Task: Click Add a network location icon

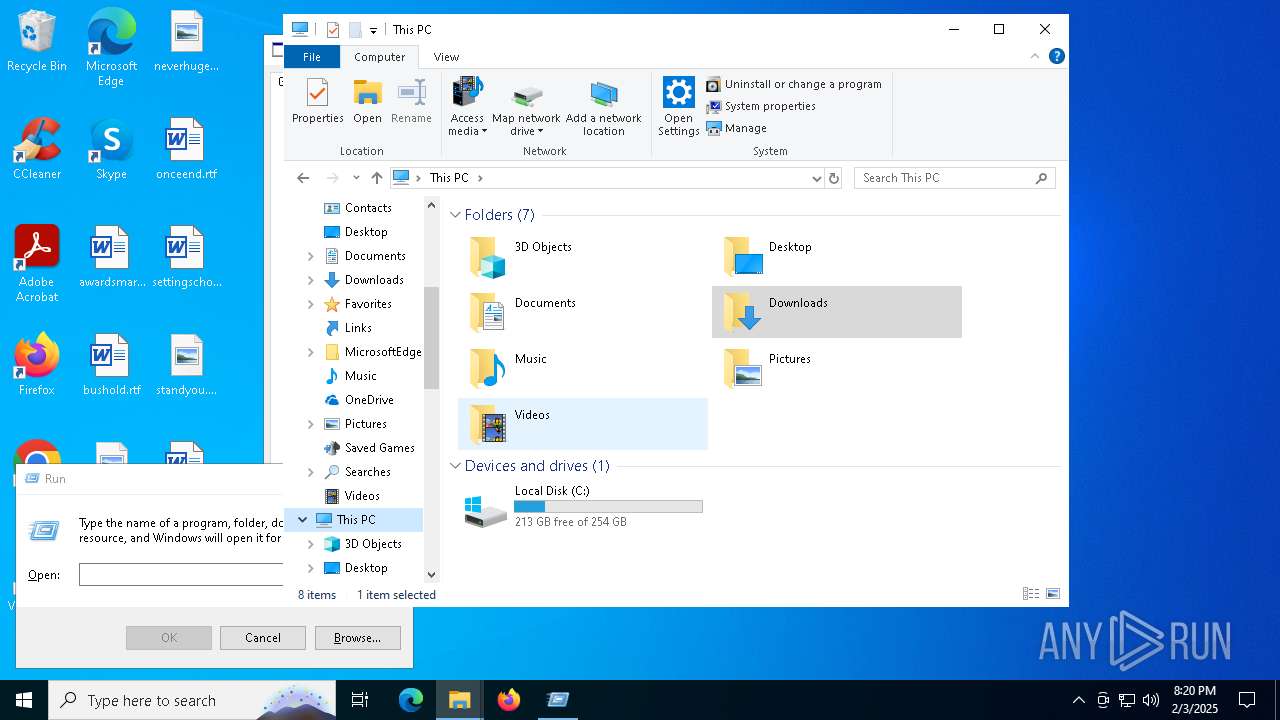Action: (x=604, y=106)
